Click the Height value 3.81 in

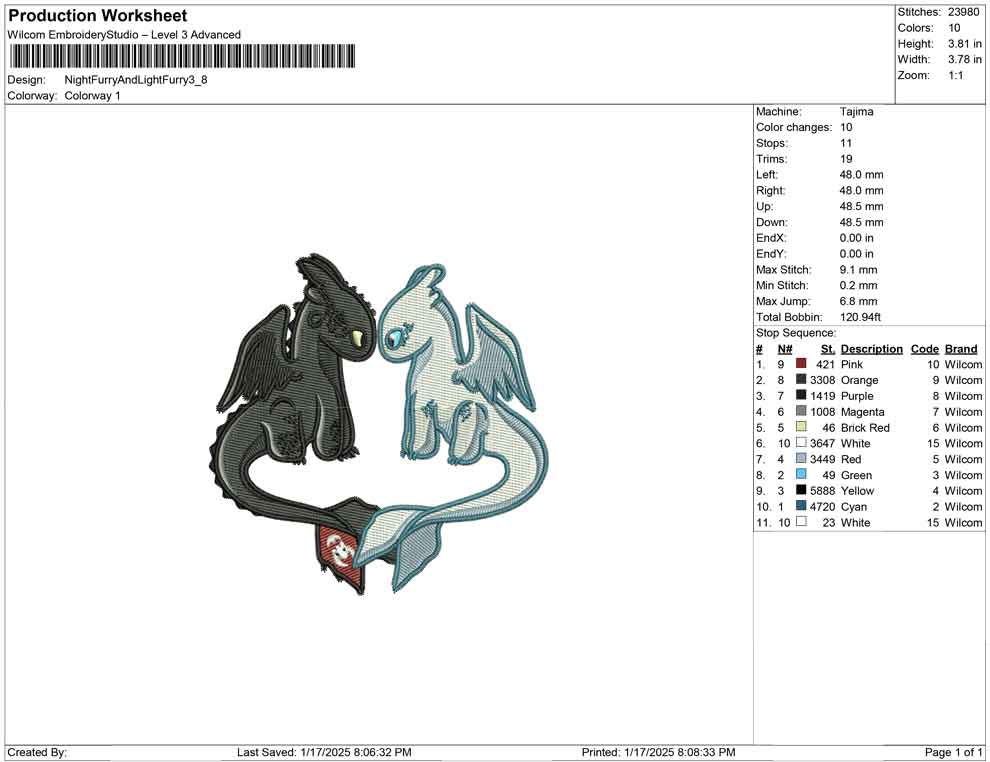coord(965,44)
